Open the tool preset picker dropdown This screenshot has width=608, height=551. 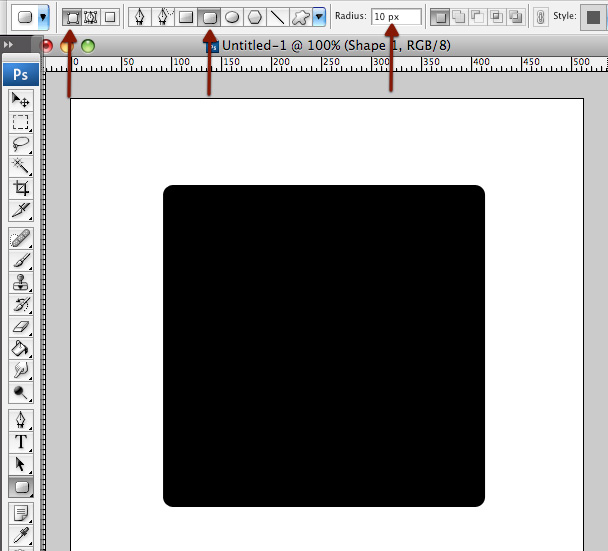tap(43, 17)
